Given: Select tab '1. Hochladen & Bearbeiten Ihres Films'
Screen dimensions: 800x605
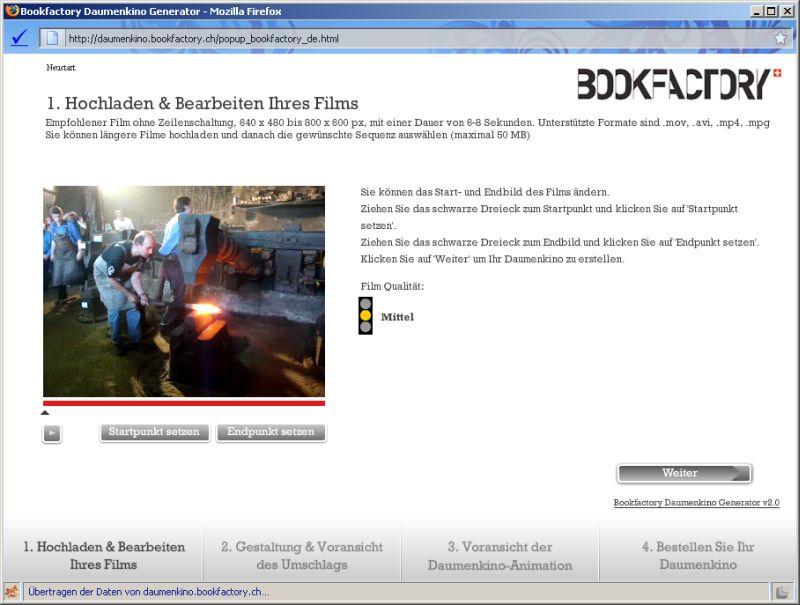Looking at the screenshot, I should pyautogui.click(x=104, y=556).
